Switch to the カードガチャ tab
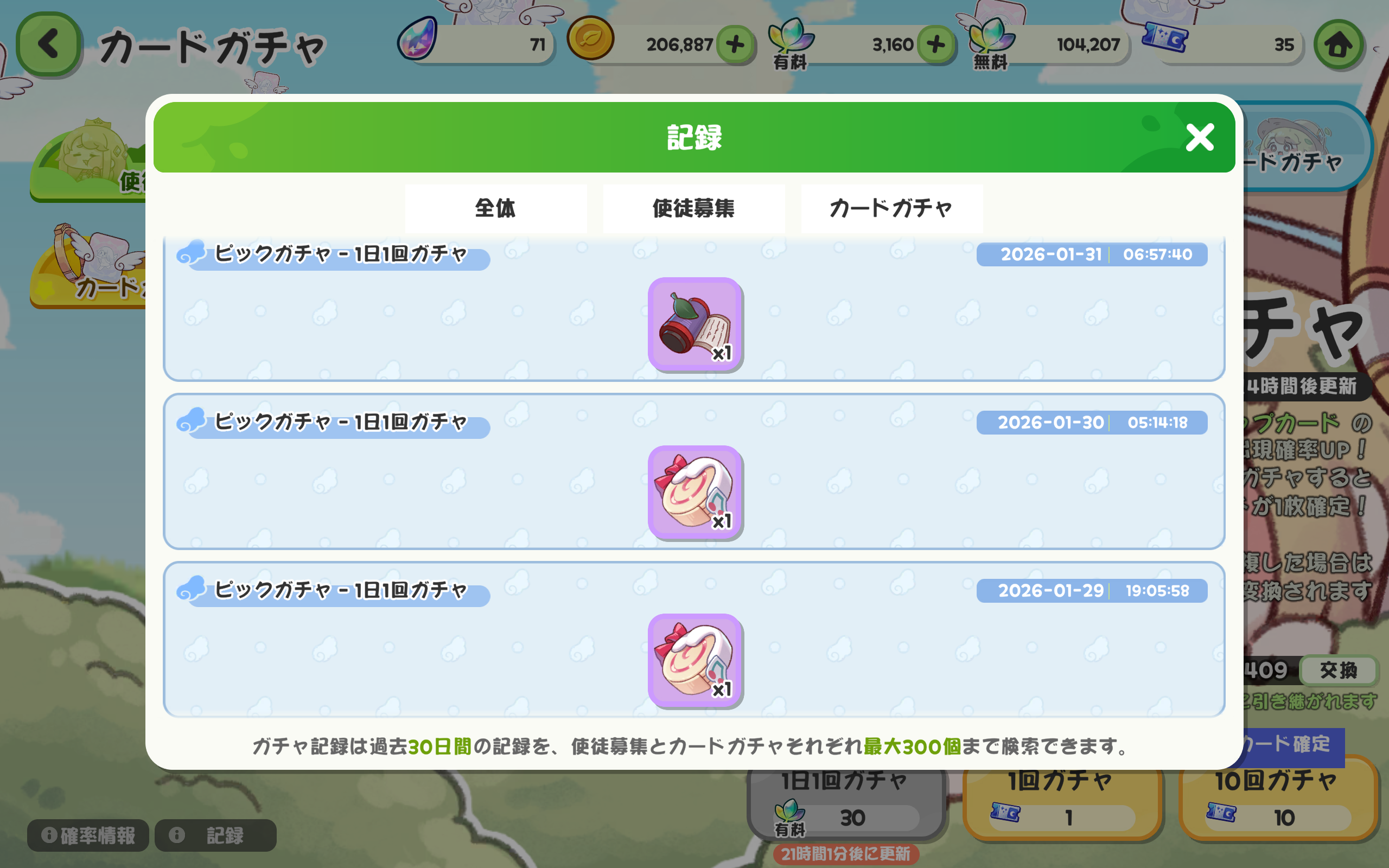The width and height of the screenshot is (1389, 868). click(x=892, y=208)
